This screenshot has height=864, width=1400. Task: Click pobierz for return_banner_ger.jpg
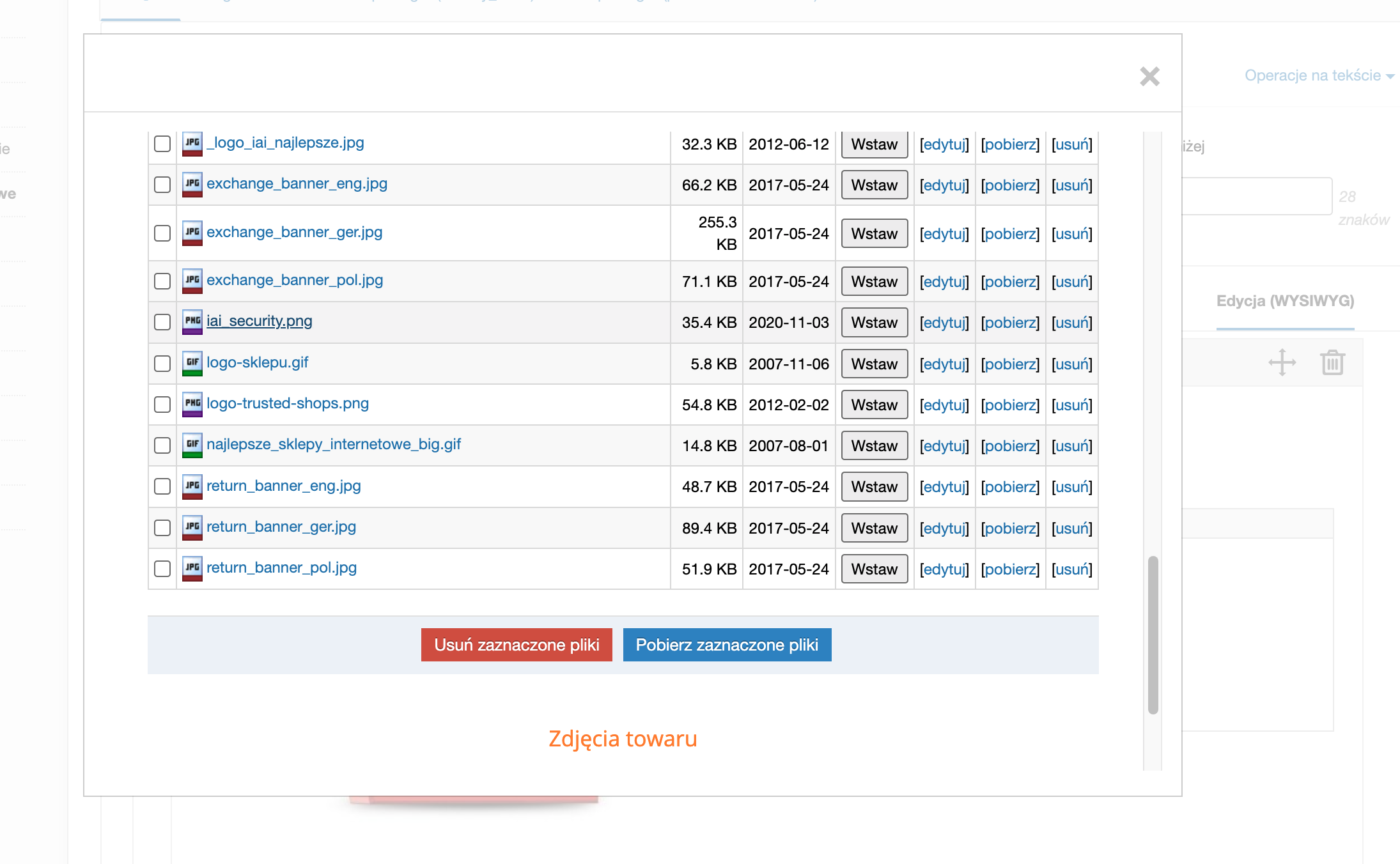pyautogui.click(x=1010, y=528)
